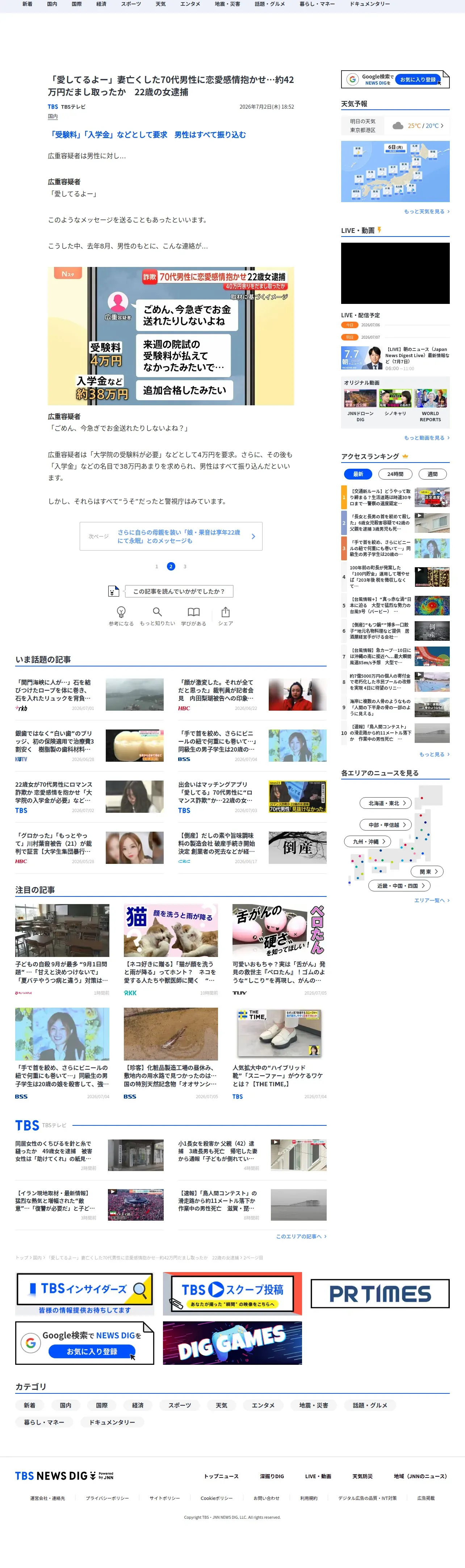Viewport: 465px width, 1568px height.
Task: Click the 学びがある open book icon
Action: tap(193, 612)
